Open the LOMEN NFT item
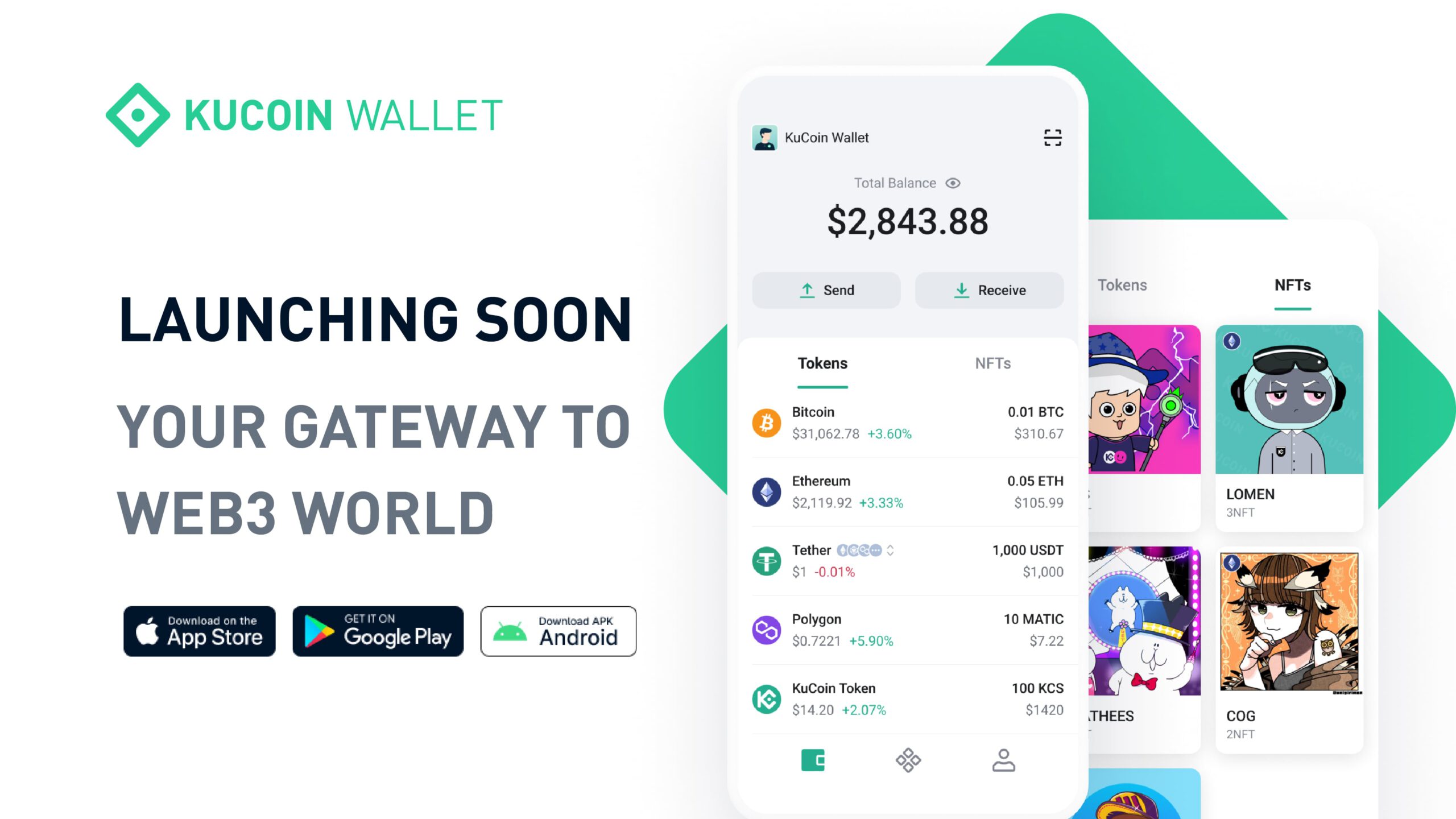 click(x=1289, y=420)
